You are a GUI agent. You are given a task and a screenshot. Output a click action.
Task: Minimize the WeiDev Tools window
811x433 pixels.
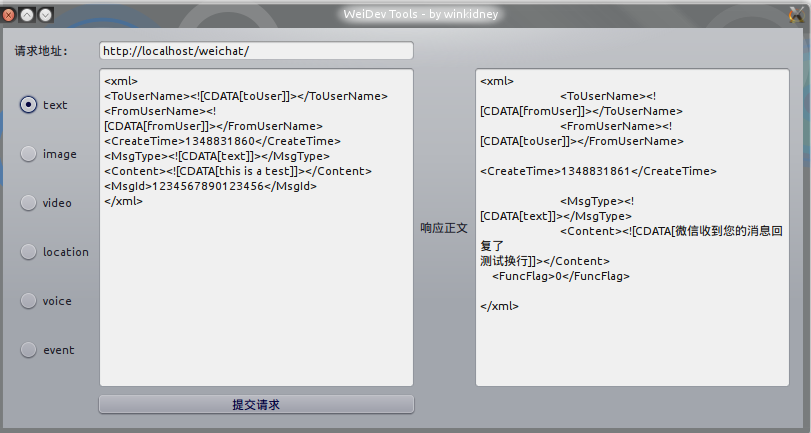point(28,15)
